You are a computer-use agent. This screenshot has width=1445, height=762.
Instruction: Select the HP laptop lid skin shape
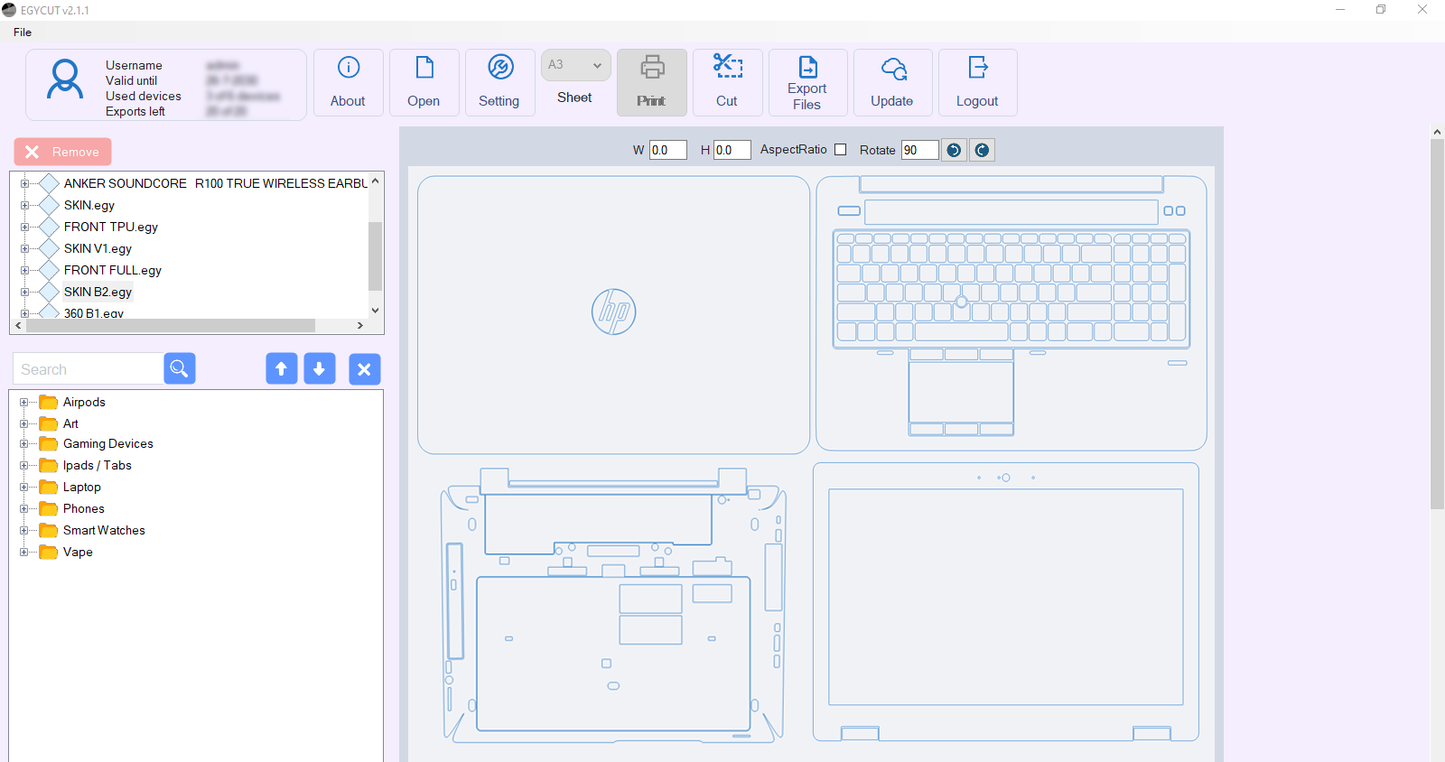click(613, 315)
